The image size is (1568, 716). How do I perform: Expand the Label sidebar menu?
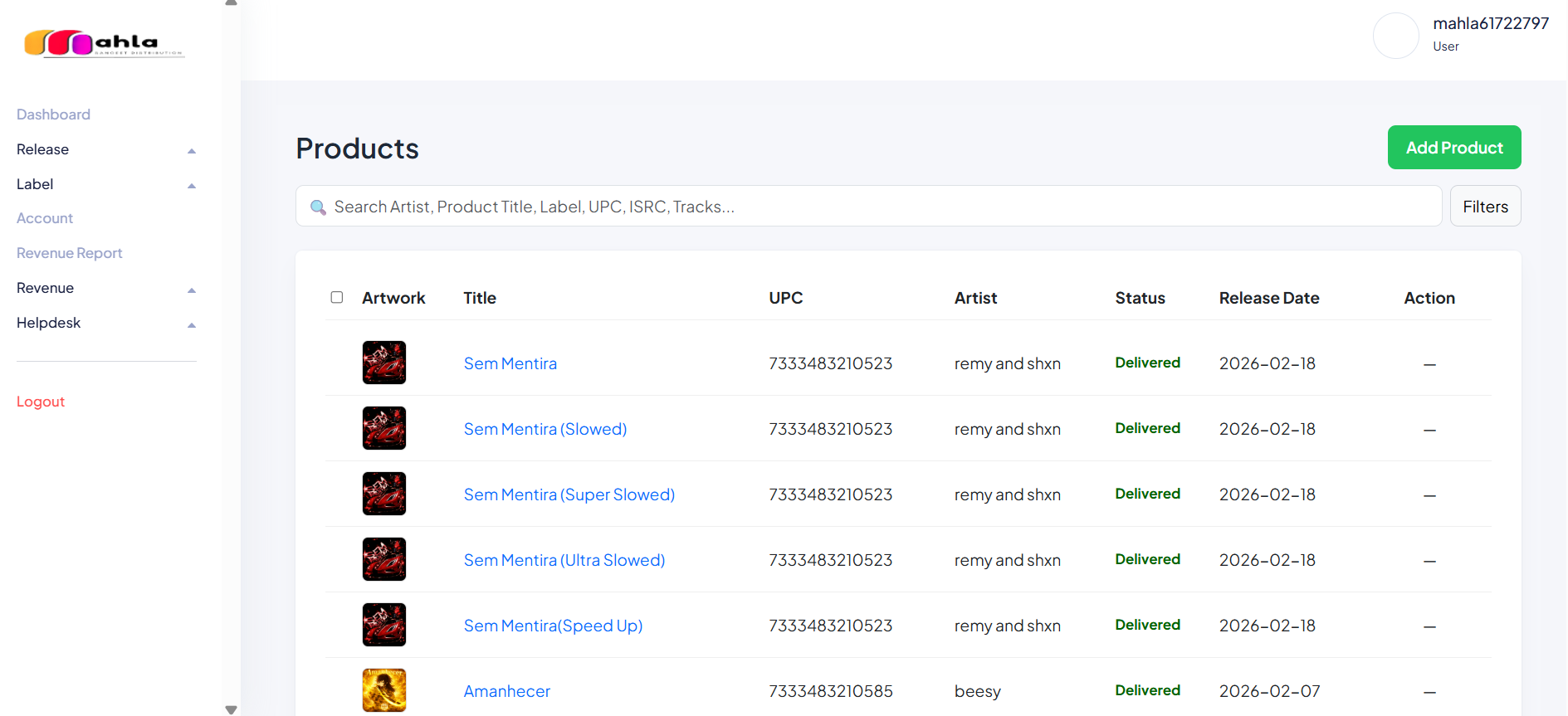pyautogui.click(x=106, y=184)
